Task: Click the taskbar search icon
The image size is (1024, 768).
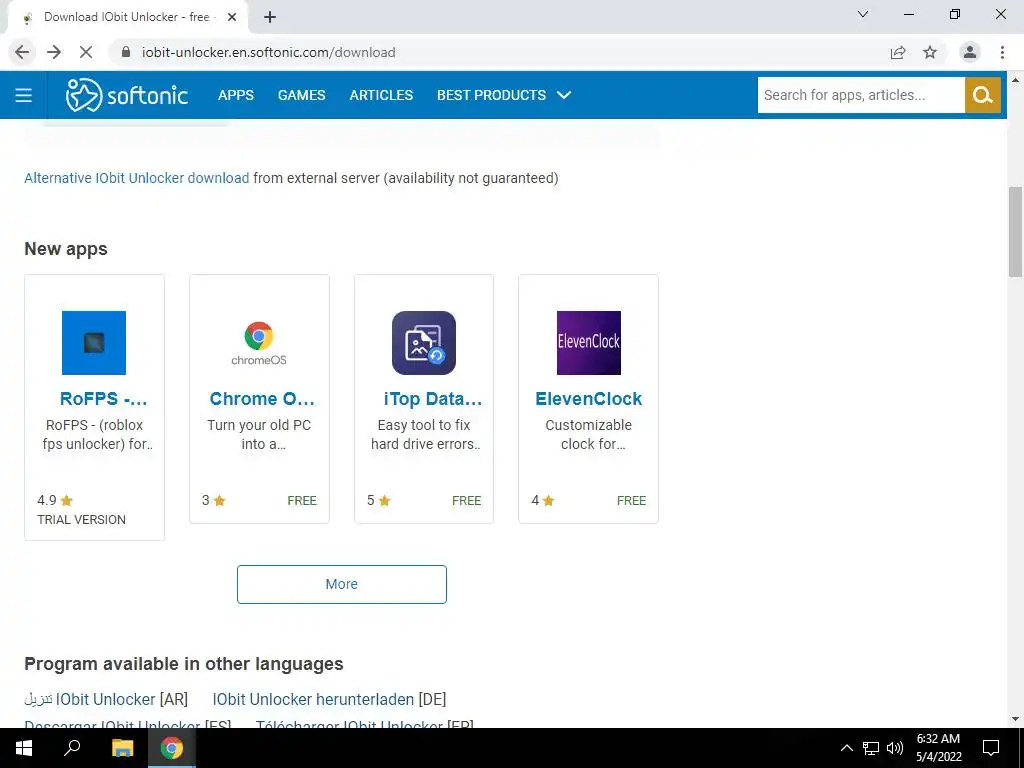Action: tap(72, 748)
